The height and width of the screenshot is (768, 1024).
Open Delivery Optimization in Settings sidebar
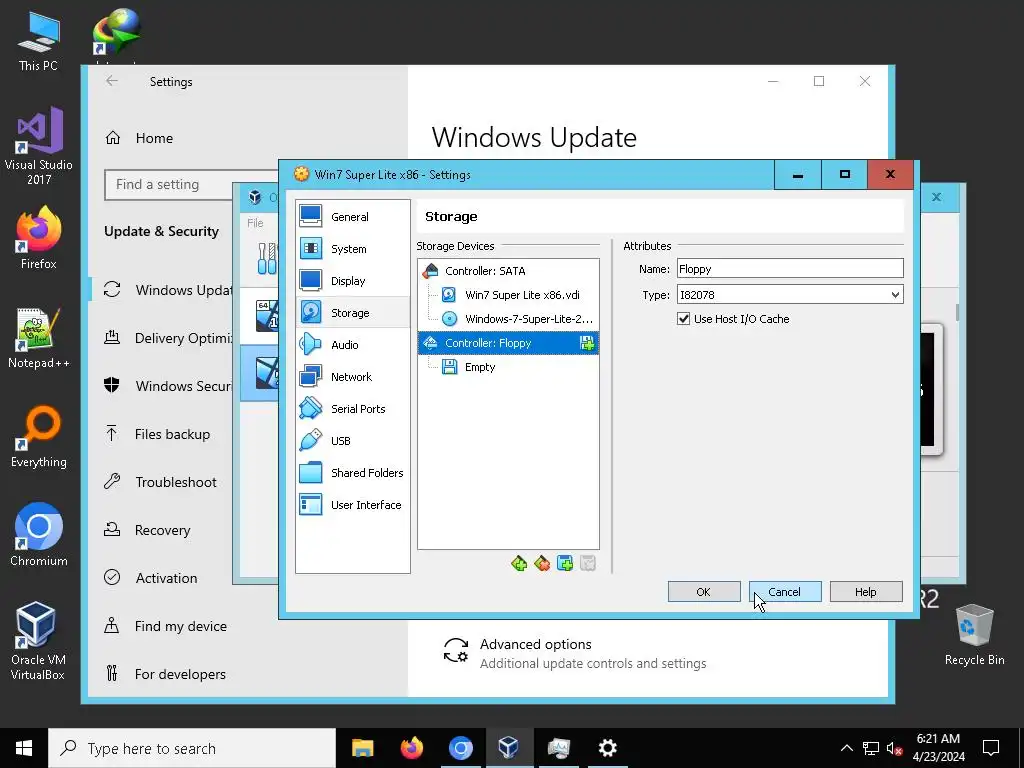pyautogui.click(x=161, y=338)
